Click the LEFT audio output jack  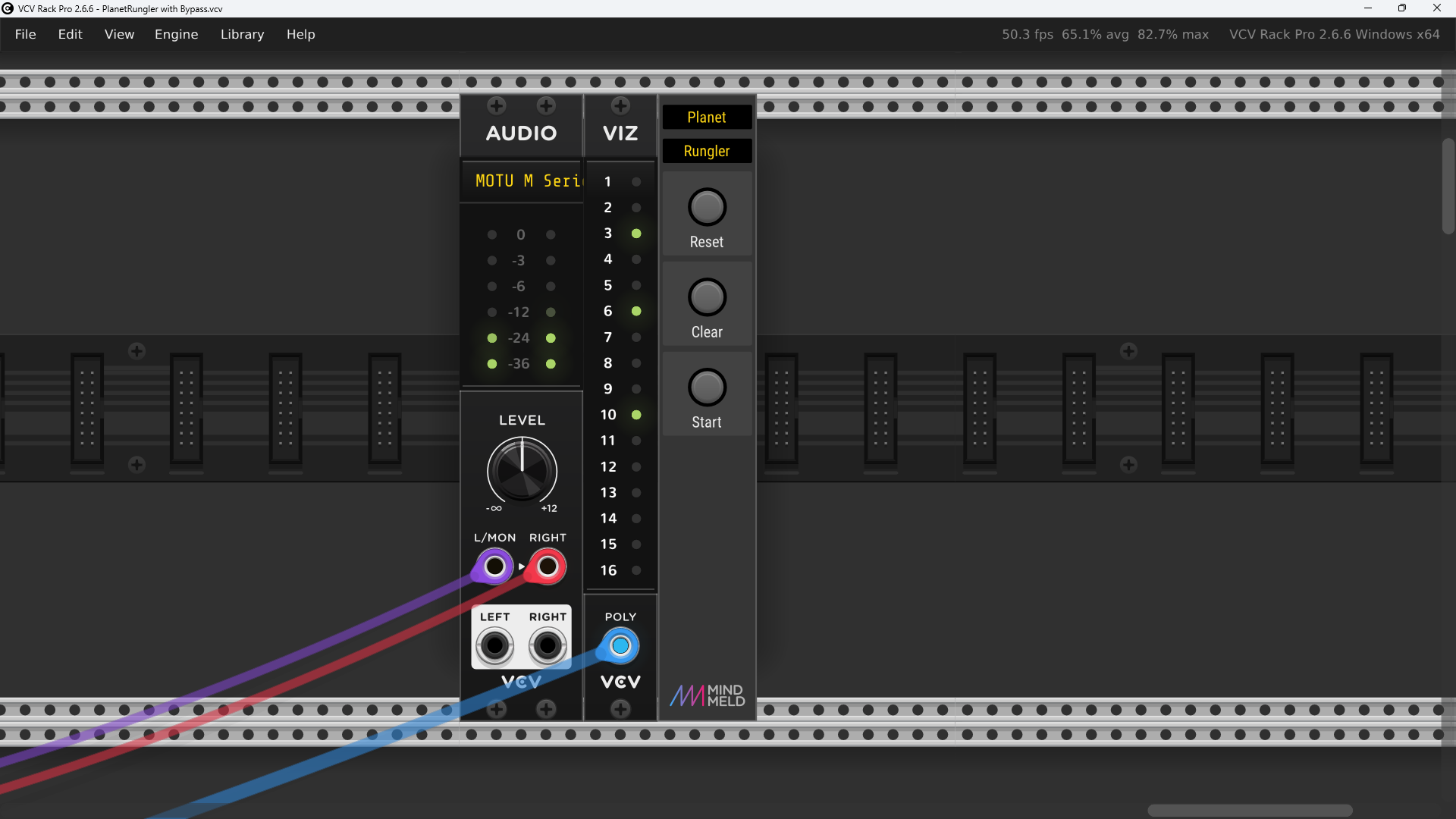tap(494, 646)
